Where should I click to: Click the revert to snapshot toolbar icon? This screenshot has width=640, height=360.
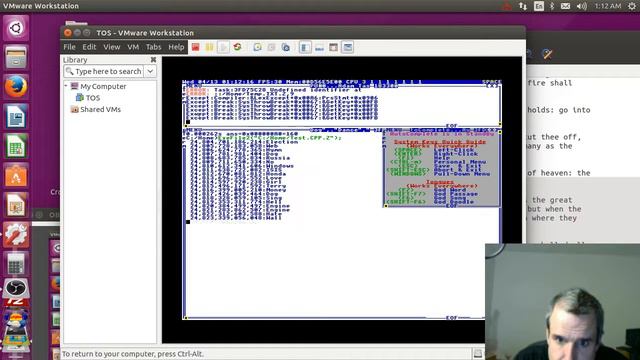click(x=271, y=47)
